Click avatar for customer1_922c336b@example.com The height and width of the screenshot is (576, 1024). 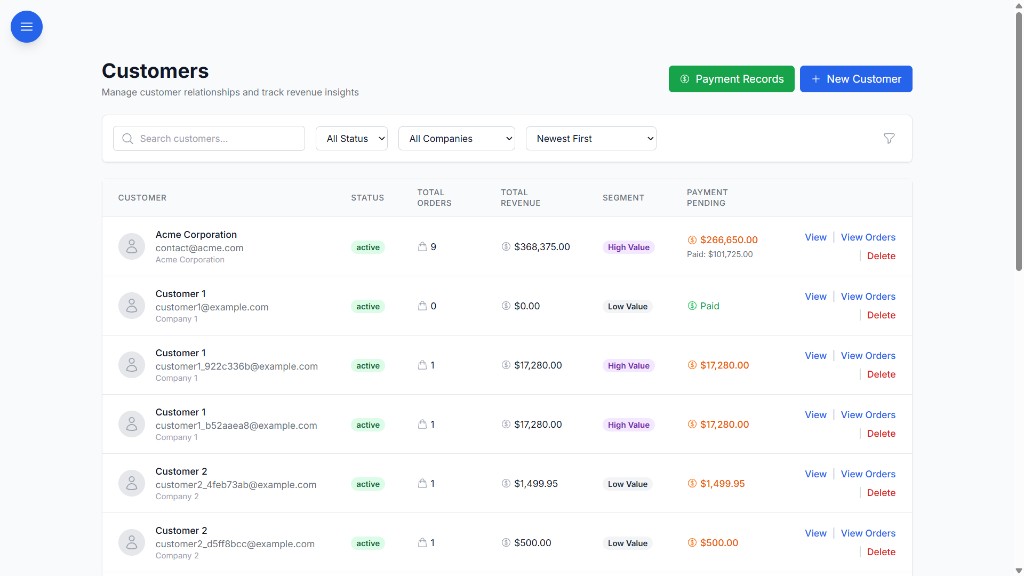coord(131,365)
